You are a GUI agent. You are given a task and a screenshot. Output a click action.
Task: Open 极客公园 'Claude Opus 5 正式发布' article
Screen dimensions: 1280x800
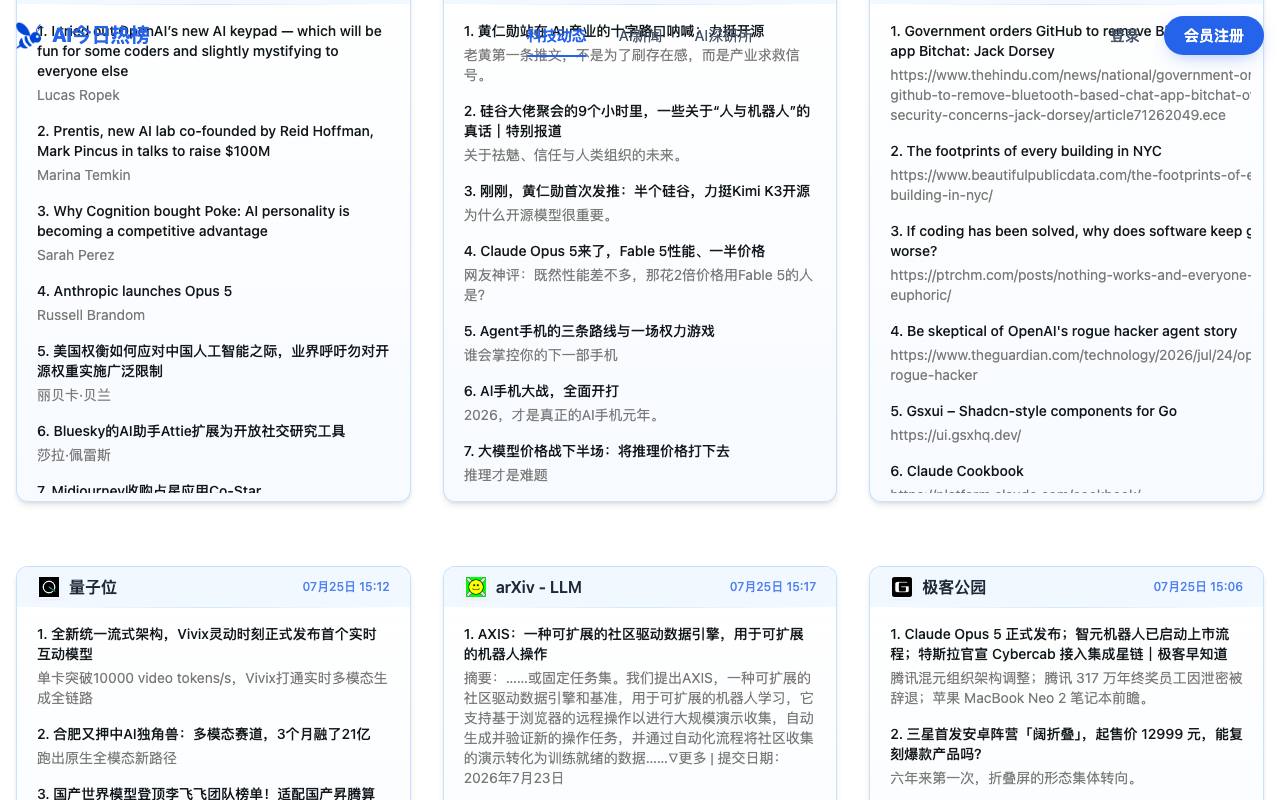point(1060,644)
